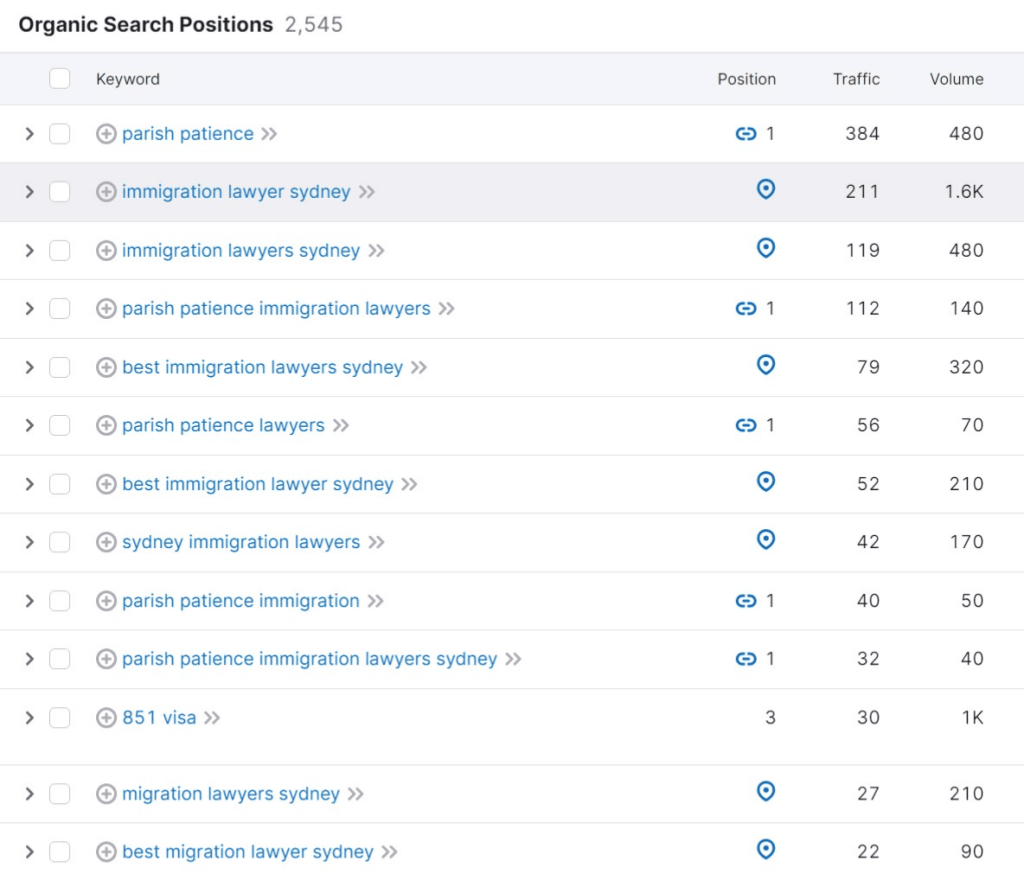
Task: Expand the '851 visa' row
Action: (x=29, y=718)
